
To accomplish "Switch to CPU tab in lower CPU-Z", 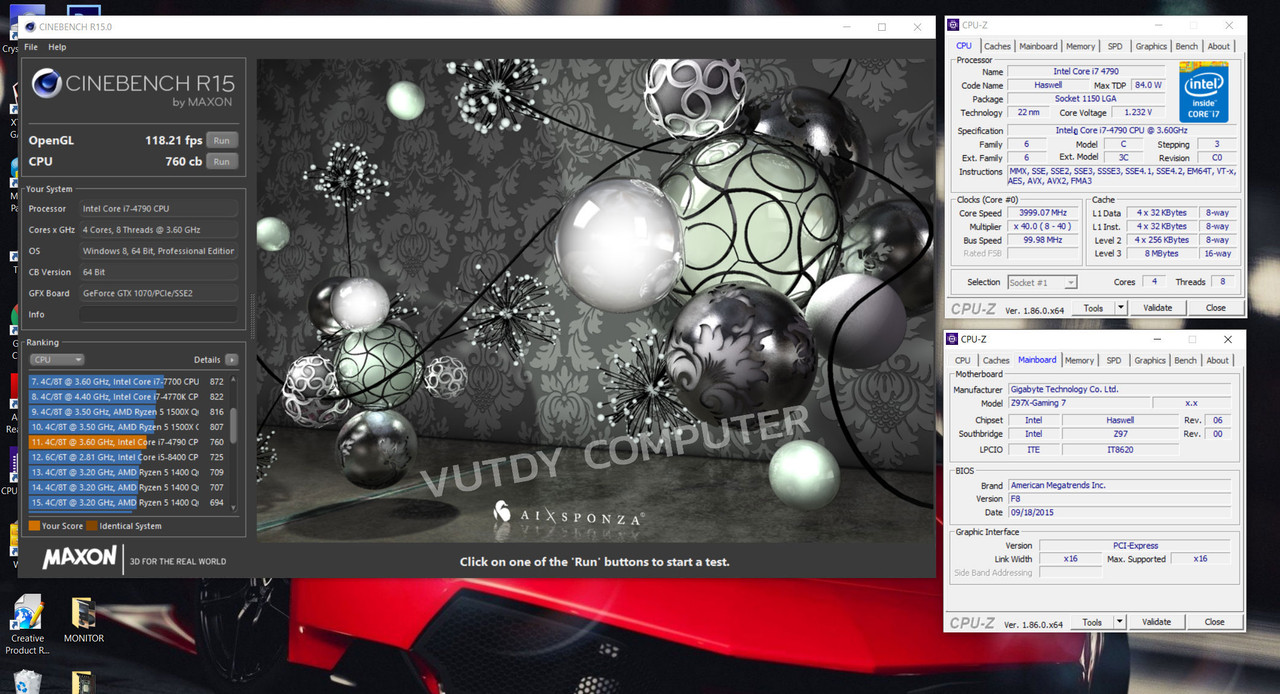I will (962, 360).
